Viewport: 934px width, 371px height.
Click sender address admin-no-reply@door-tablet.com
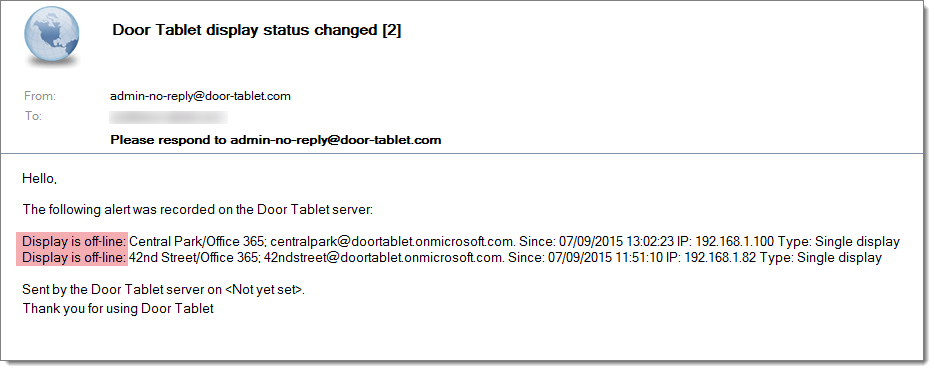tap(201, 96)
